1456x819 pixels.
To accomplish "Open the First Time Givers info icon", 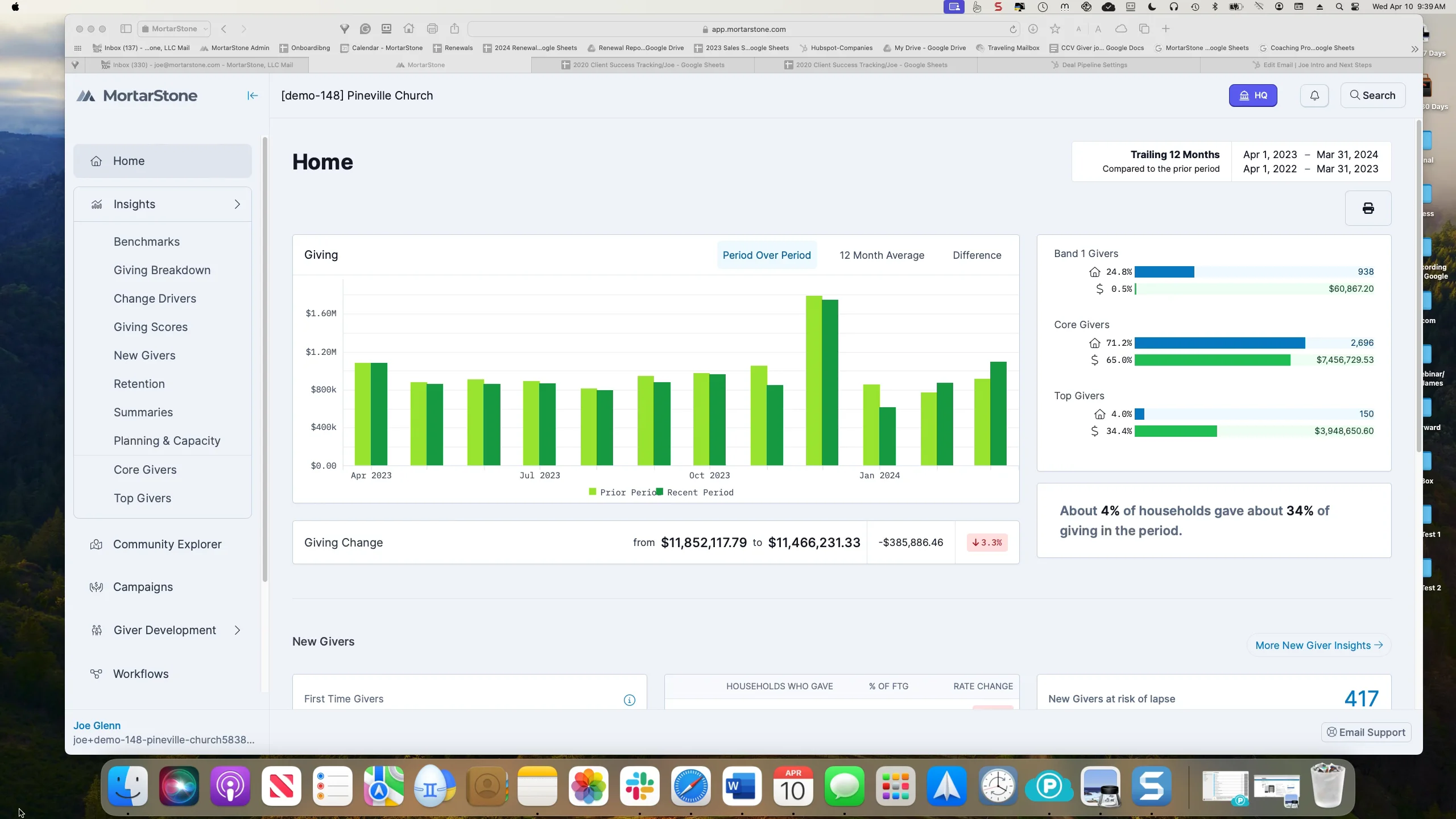I will point(629,700).
